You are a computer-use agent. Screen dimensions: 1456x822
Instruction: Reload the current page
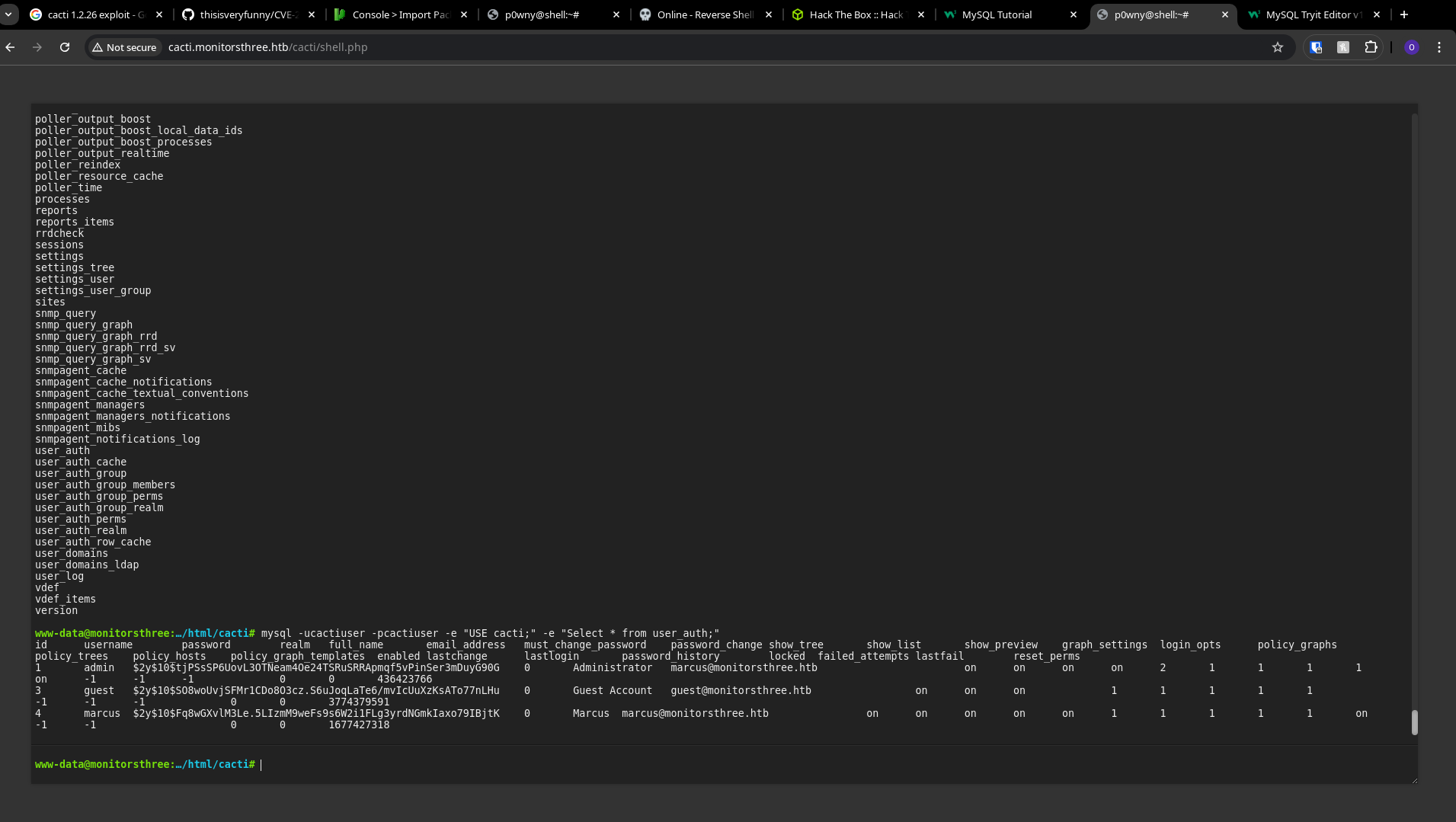click(65, 47)
